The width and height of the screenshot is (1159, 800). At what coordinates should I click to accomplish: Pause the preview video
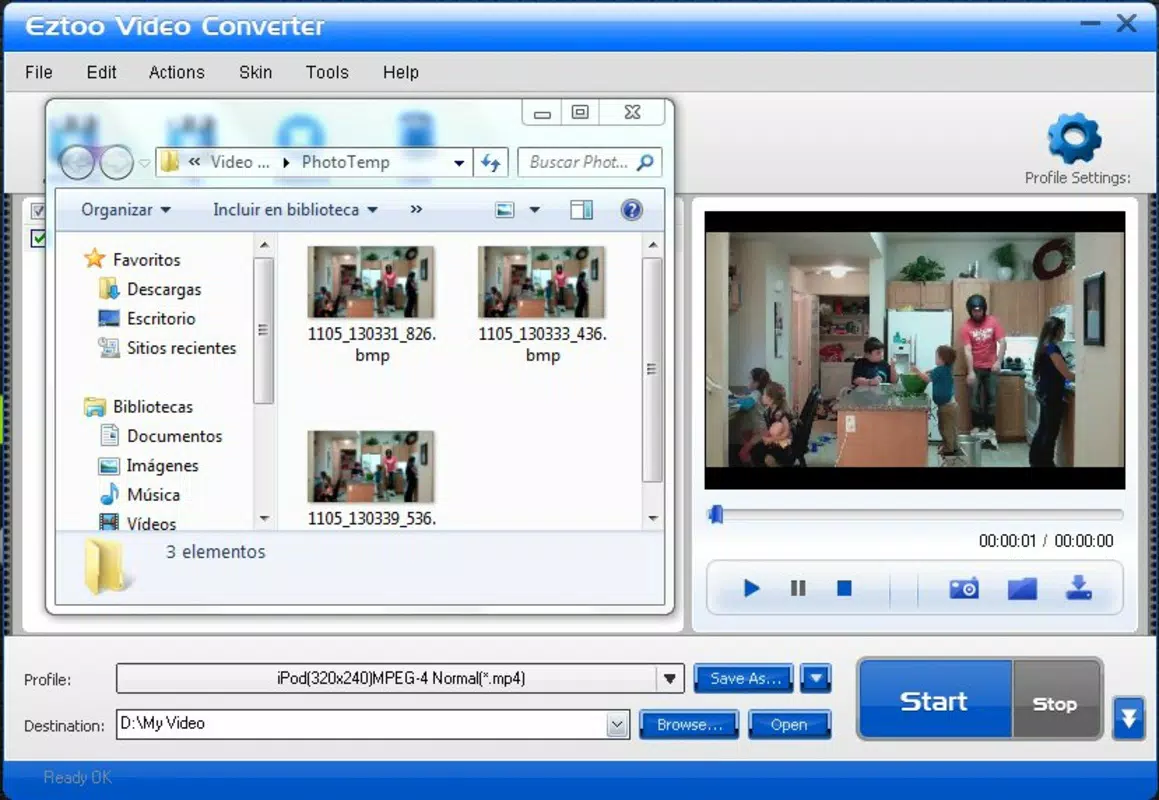point(798,589)
